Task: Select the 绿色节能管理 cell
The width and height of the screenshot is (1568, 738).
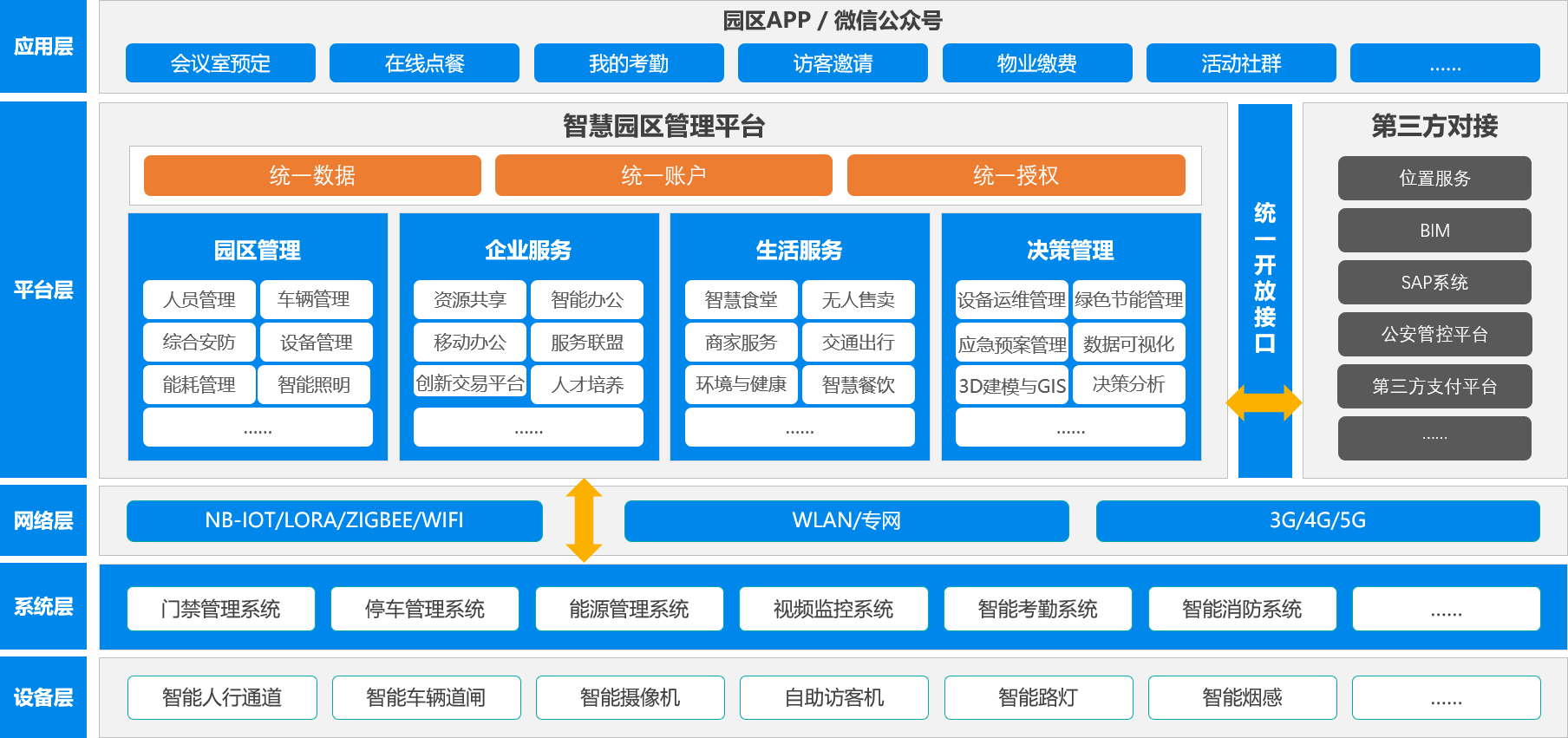Action: [1129, 299]
